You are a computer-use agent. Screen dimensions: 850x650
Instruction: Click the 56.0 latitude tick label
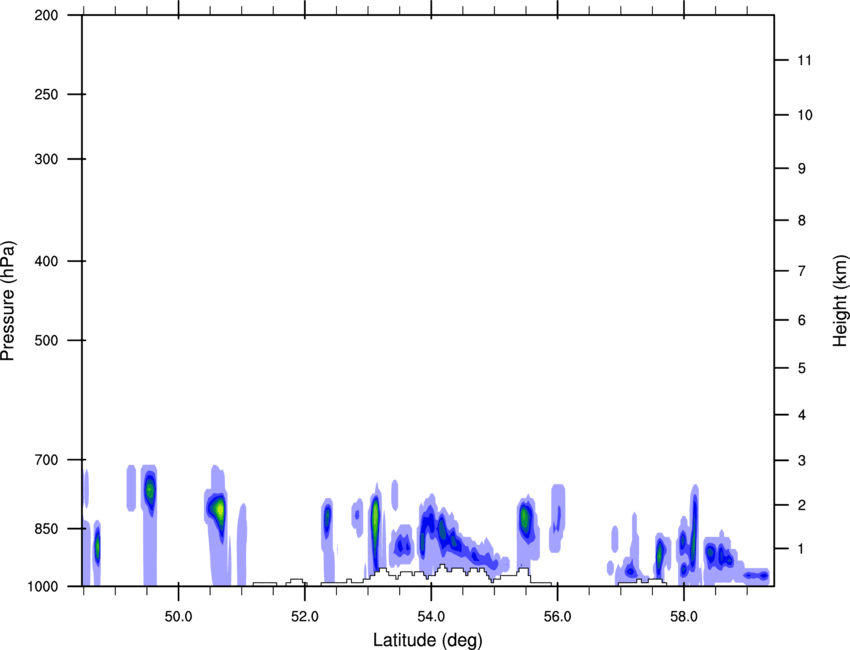(x=558, y=616)
